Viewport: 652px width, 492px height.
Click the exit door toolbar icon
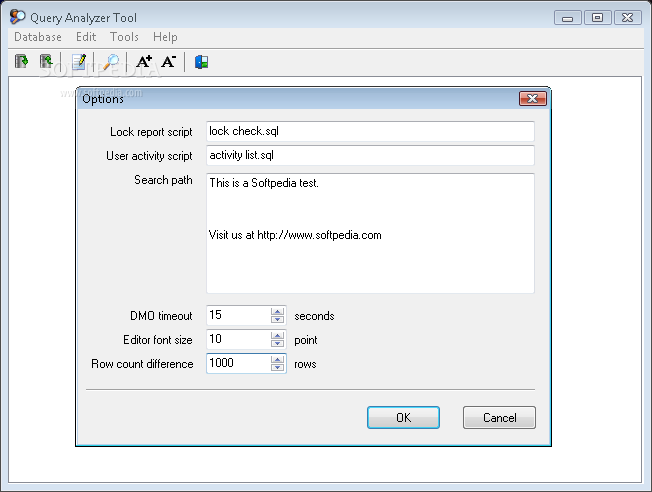201,62
